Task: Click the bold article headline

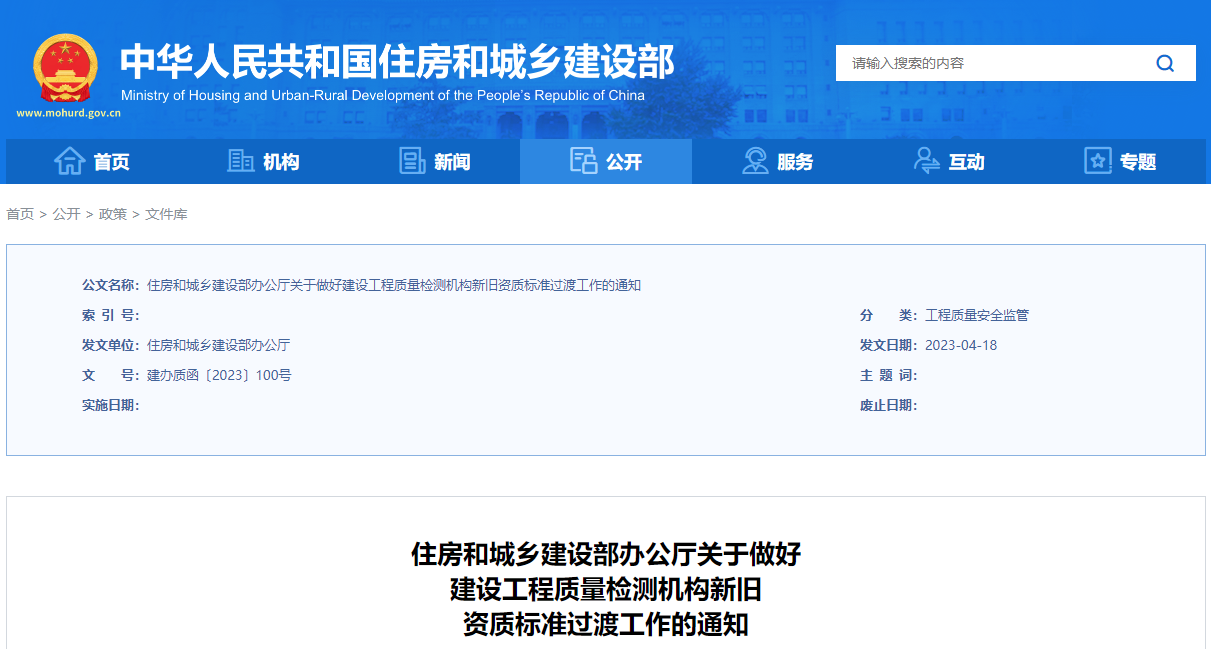Action: coord(606,589)
